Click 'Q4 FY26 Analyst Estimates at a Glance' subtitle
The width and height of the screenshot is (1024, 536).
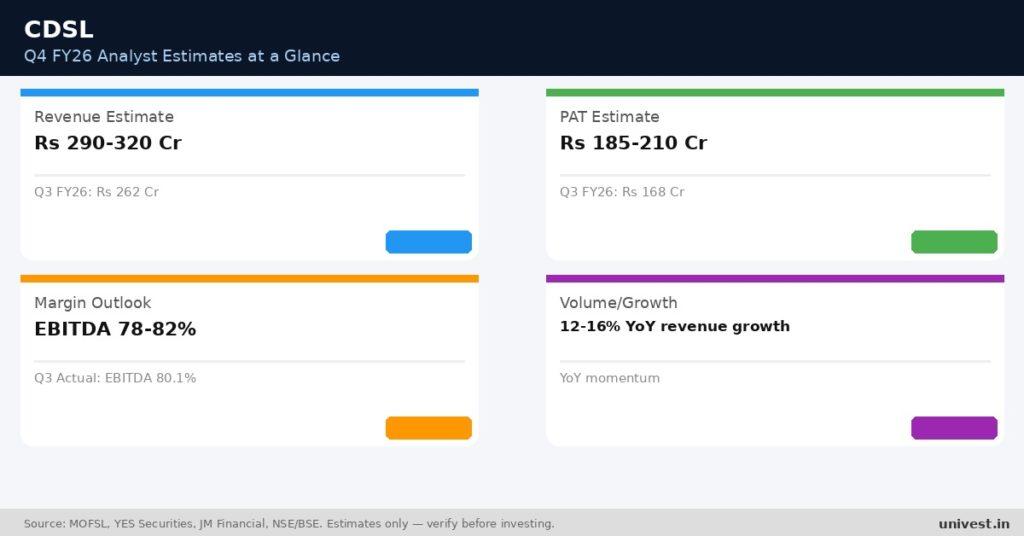(182, 56)
